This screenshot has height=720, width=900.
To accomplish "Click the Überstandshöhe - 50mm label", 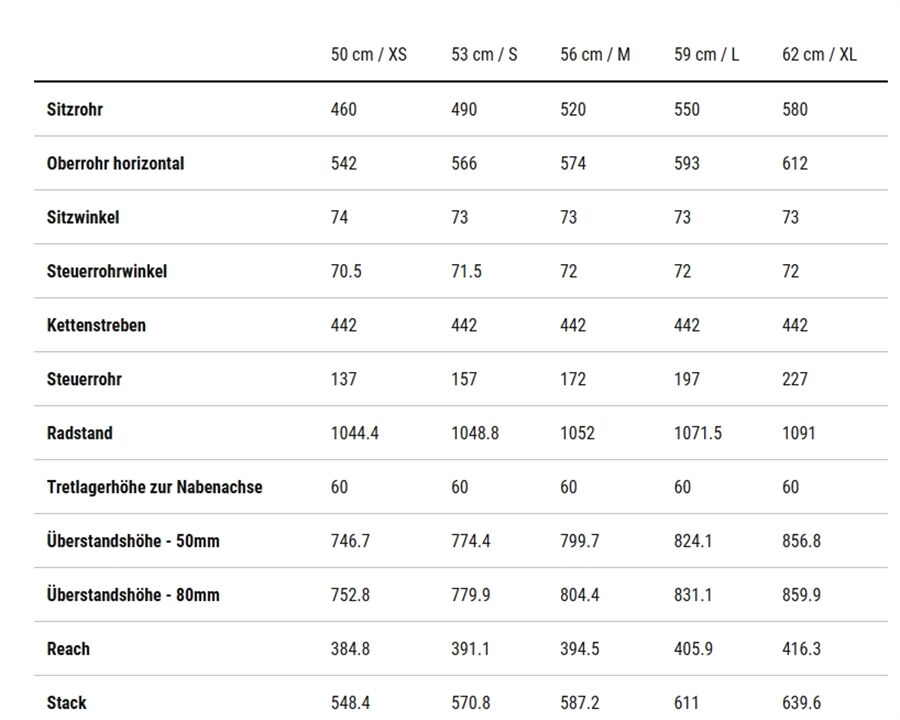I will click(133, 540).
